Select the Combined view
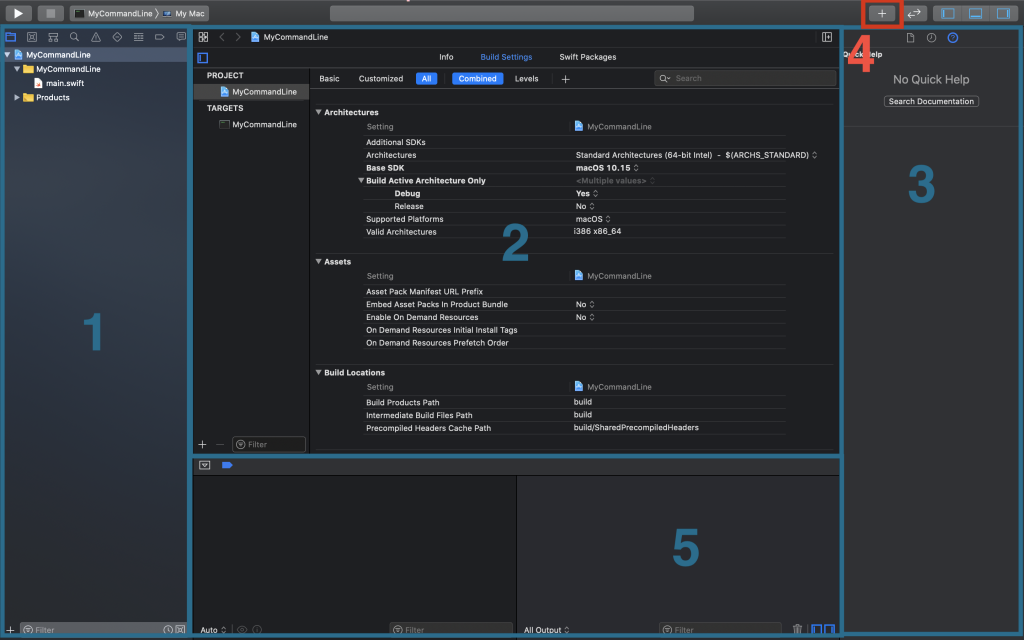The image size is (1024, 640). pos(477,78)
